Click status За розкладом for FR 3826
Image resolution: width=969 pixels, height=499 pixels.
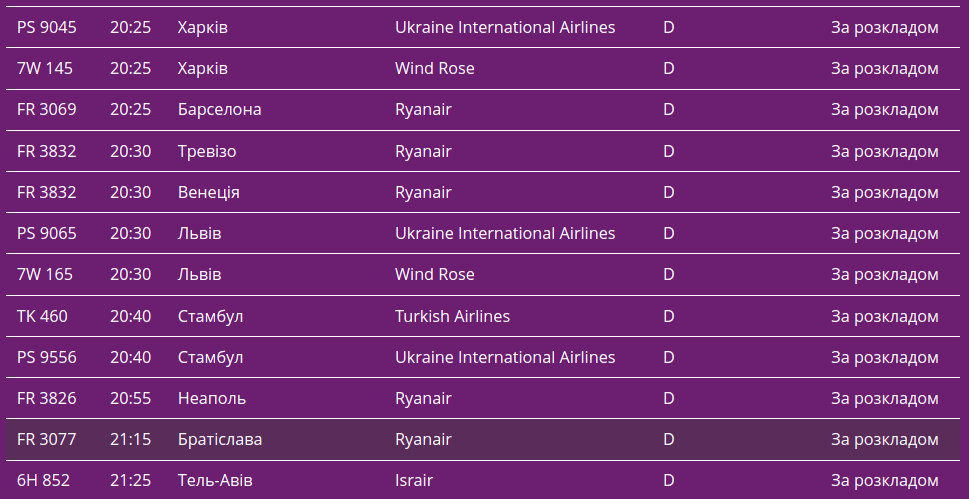pos(884,398)
